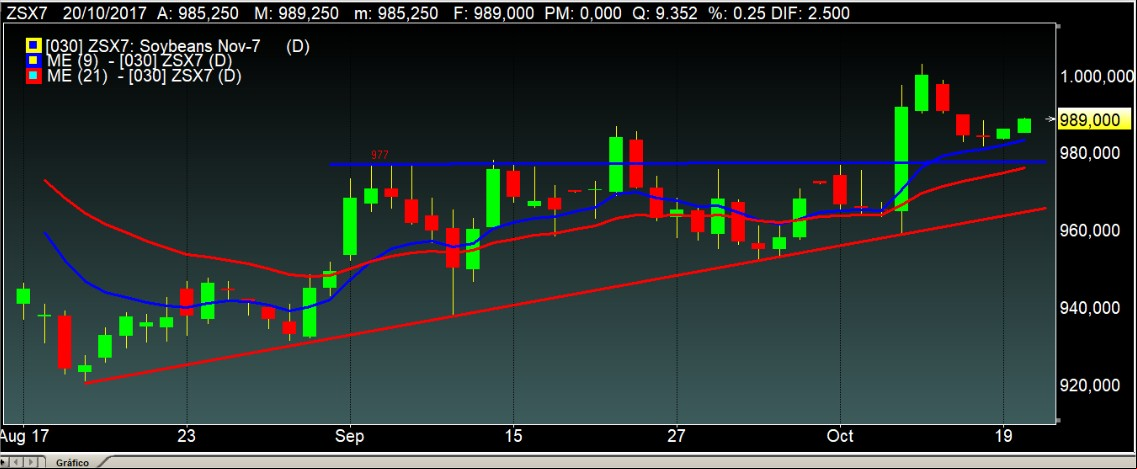Click the red 977 resistance level label

379,155
